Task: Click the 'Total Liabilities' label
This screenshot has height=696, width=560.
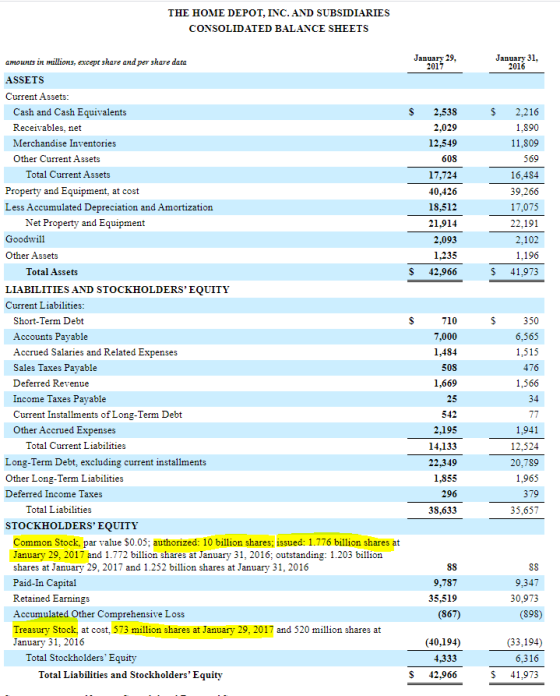Action: [x=59, y=510]
